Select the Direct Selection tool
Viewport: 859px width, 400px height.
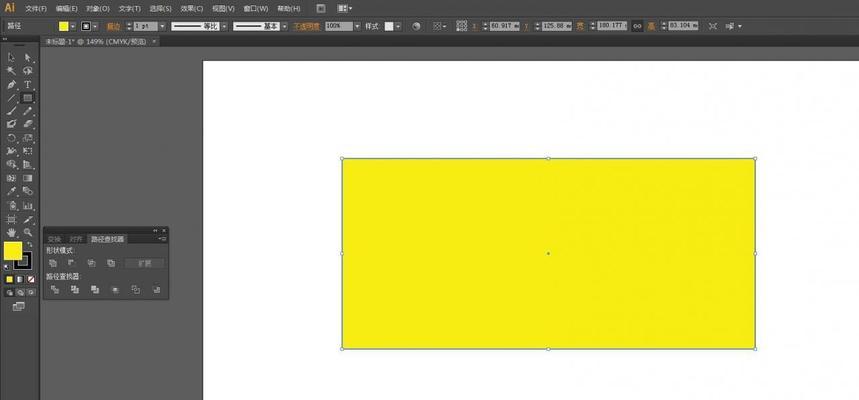27,58
